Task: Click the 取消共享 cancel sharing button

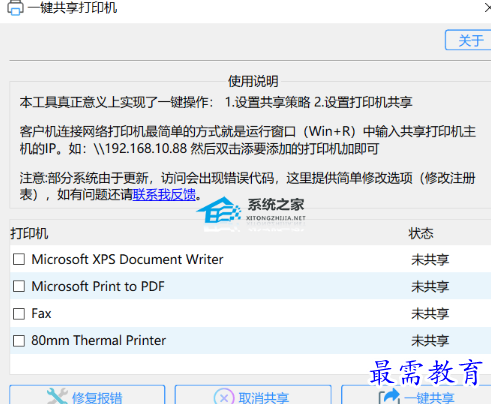Action: click(253, 395)
